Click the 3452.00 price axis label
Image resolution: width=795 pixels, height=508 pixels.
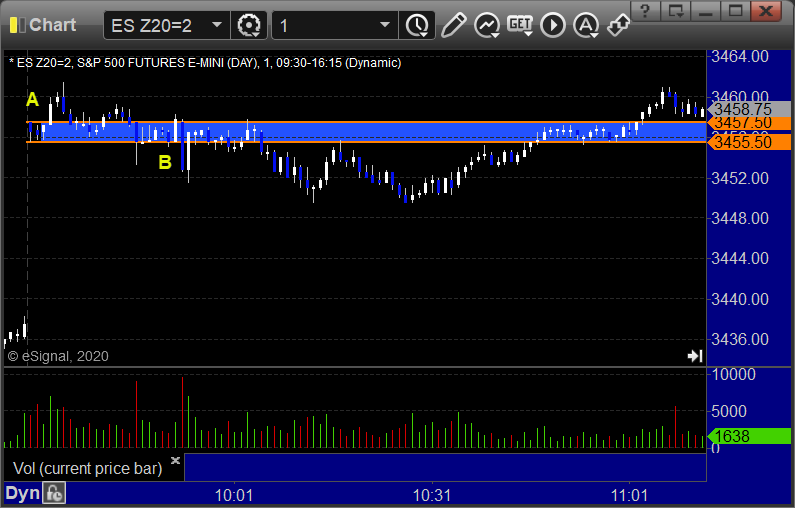pos(740,178)
